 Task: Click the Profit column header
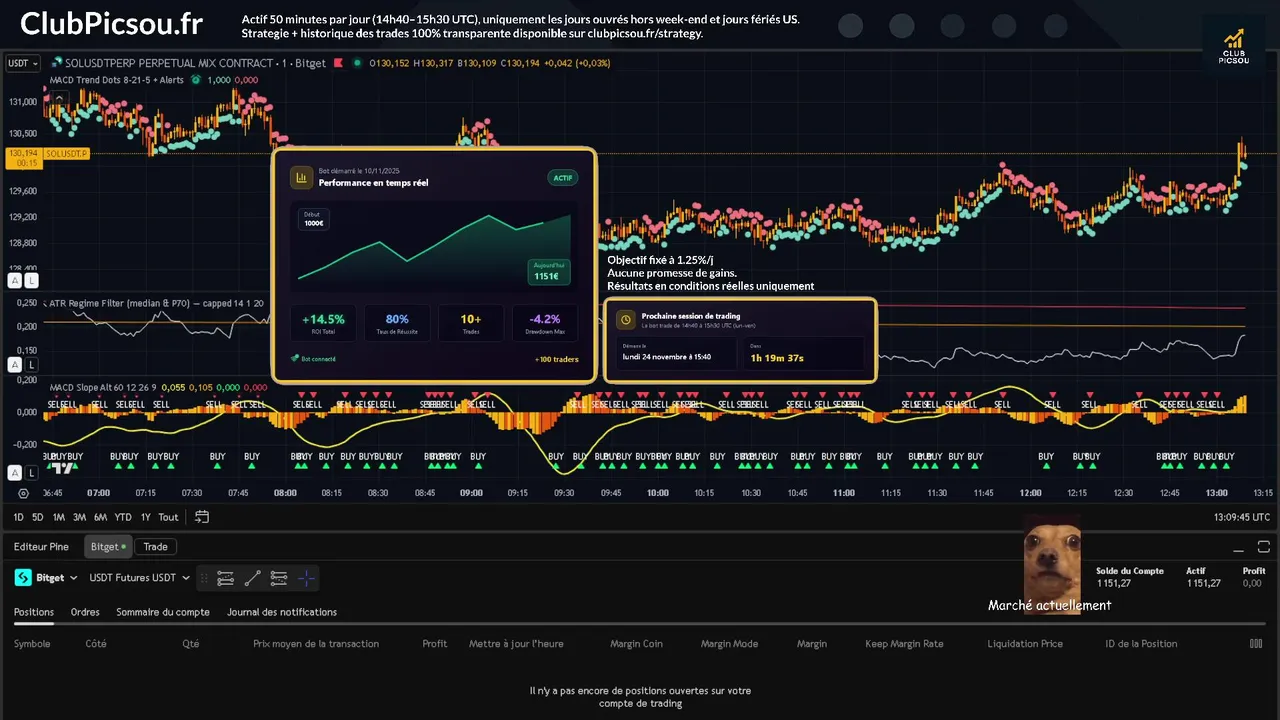(435, 644)
